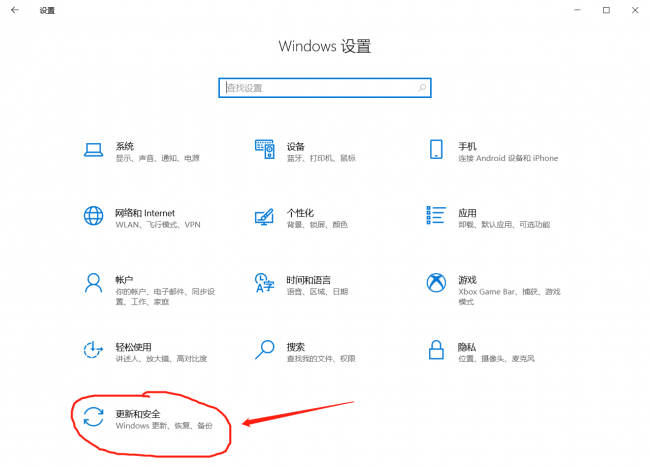The image size is (650, 467).
Task: Click the magnifier icon in the search box
Action: click(422, 88)
